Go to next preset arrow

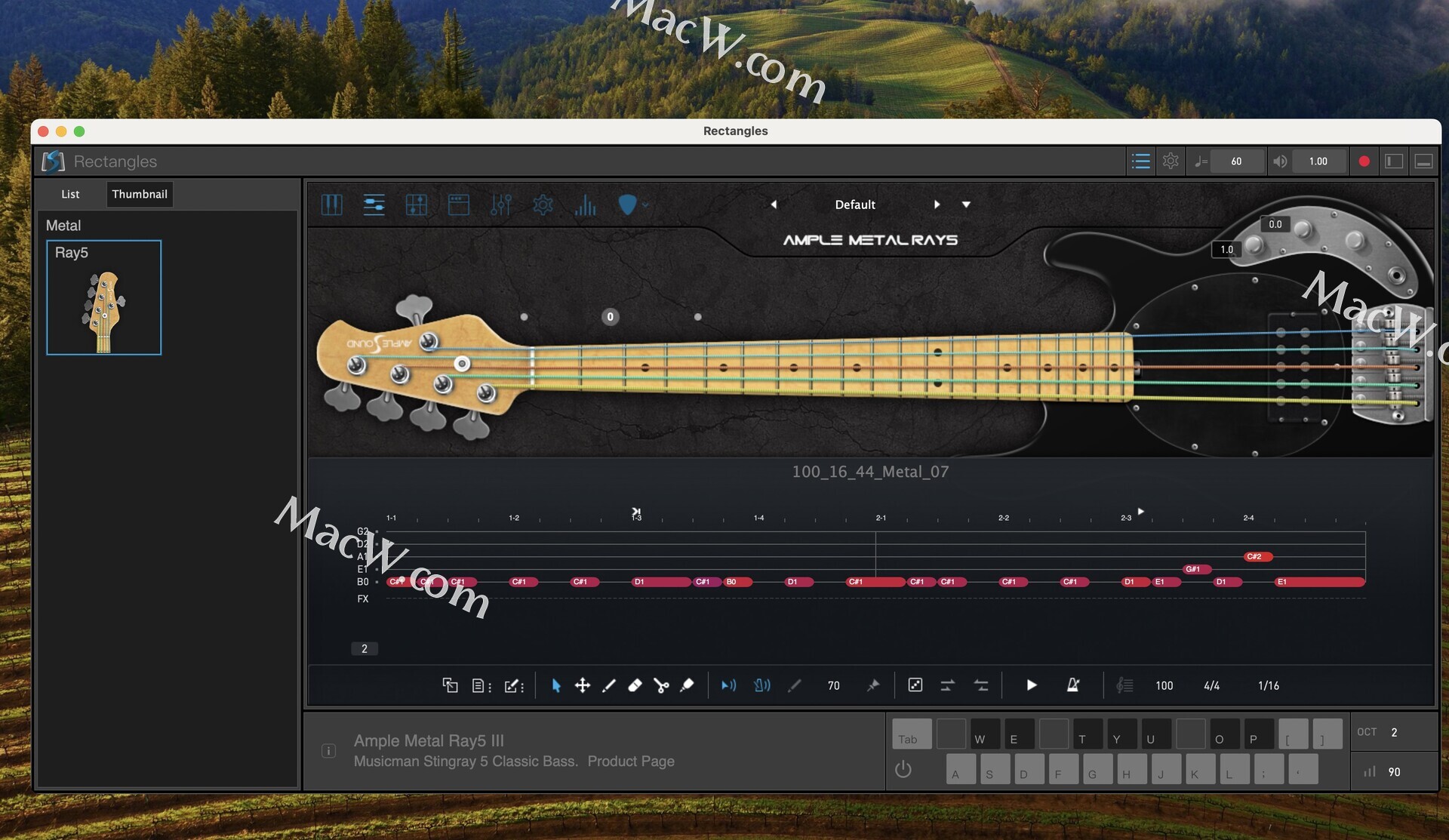click(x=937, y=205)
